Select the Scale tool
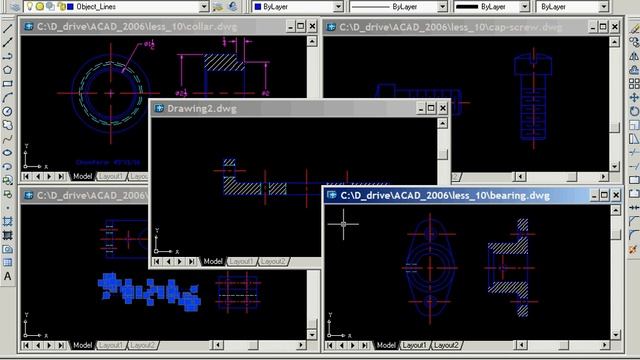 click(634, 125)
